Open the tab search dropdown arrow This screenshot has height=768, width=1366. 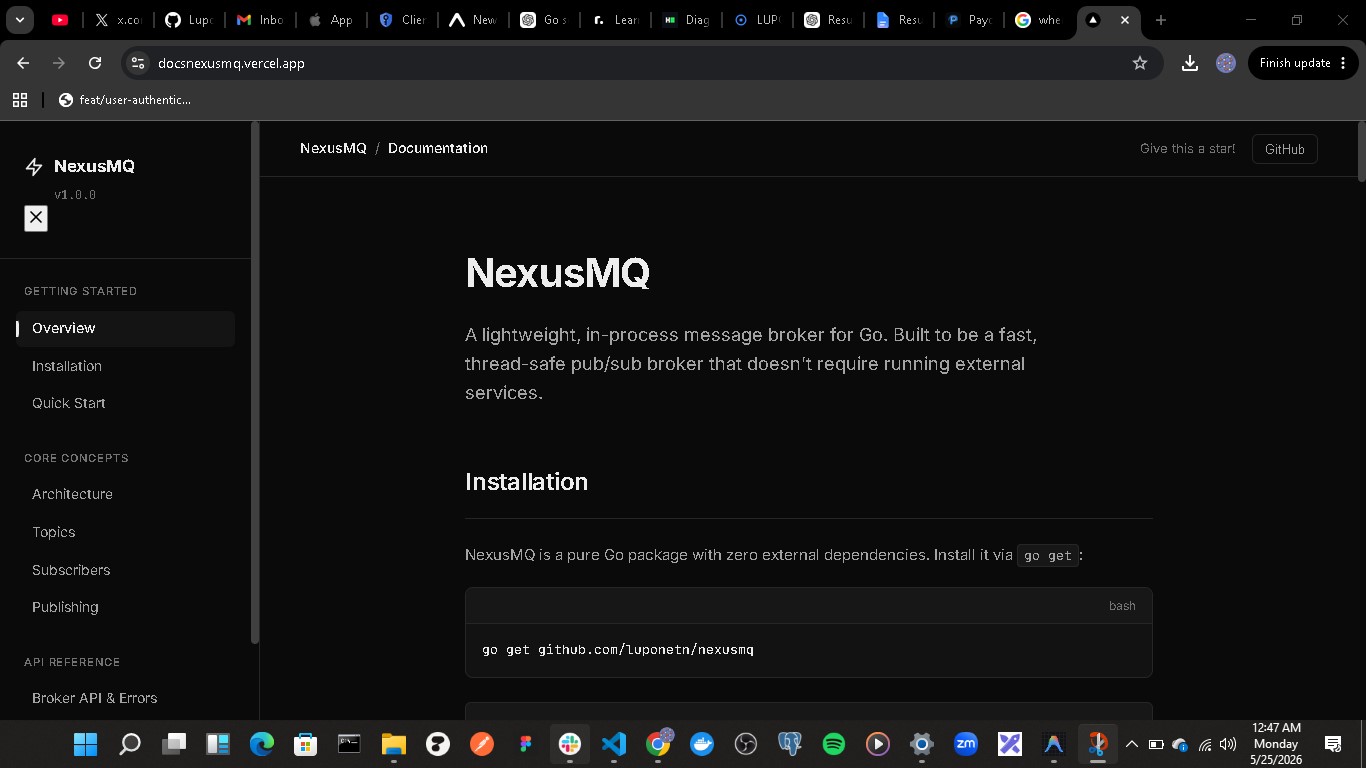pos(20,20)
